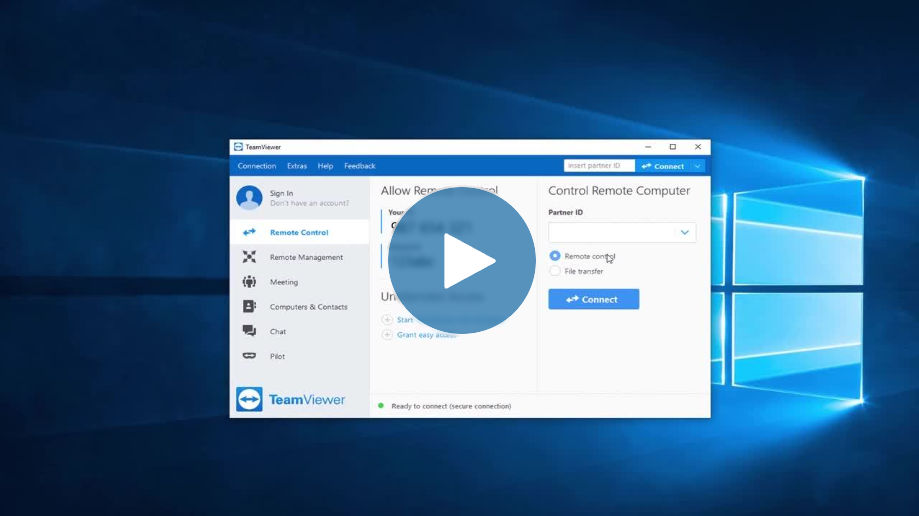Click Don't have an account link
The height and width of the screenshot is (516, 919).
pyautogui.click(x=309, y=203)
